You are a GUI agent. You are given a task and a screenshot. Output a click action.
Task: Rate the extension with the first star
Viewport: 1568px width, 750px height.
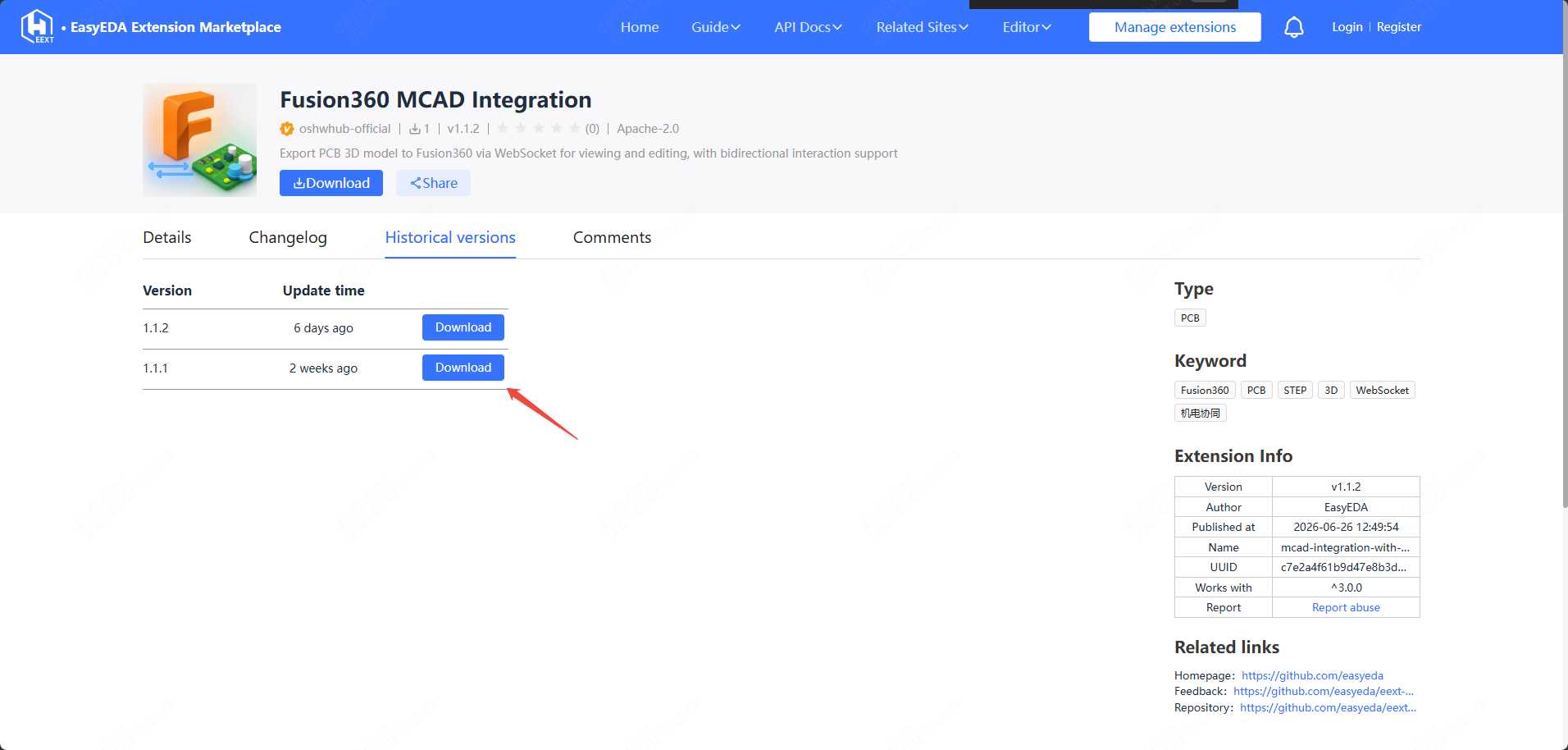pyautogui.click(x=503, y=128)
